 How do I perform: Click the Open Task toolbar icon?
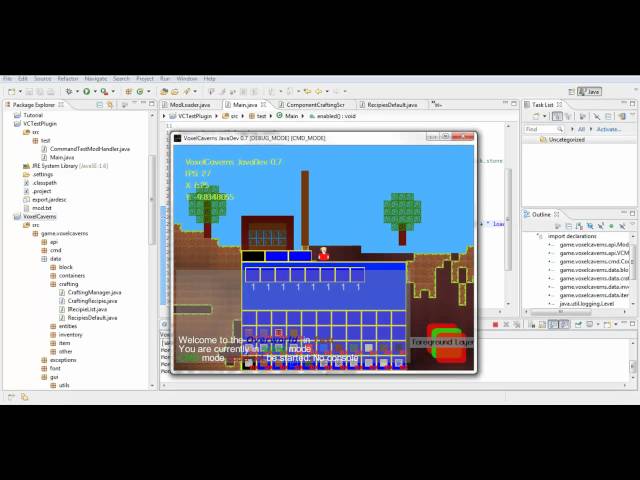tap(175, 92)
